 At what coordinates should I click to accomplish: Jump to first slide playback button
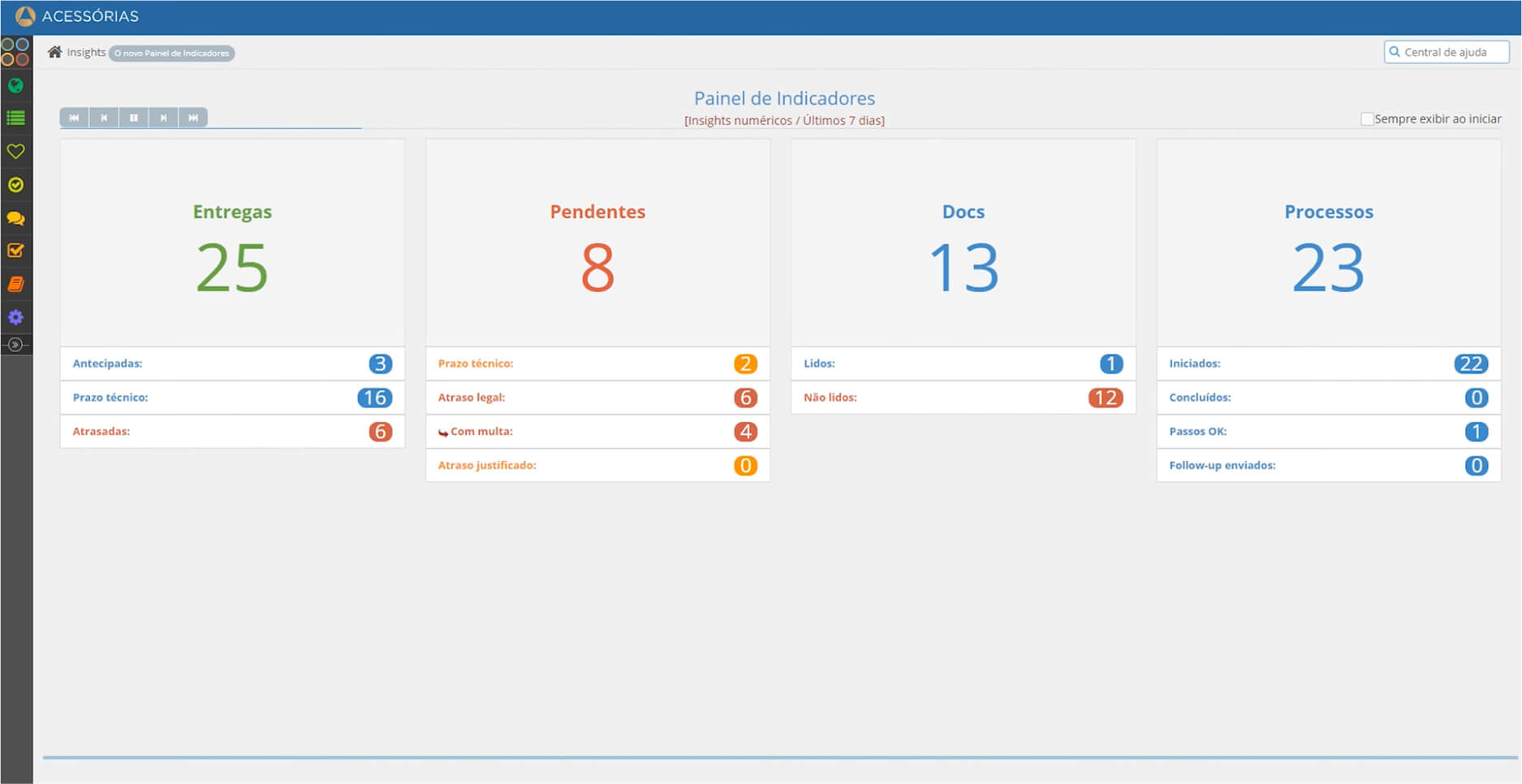point(74,118)
